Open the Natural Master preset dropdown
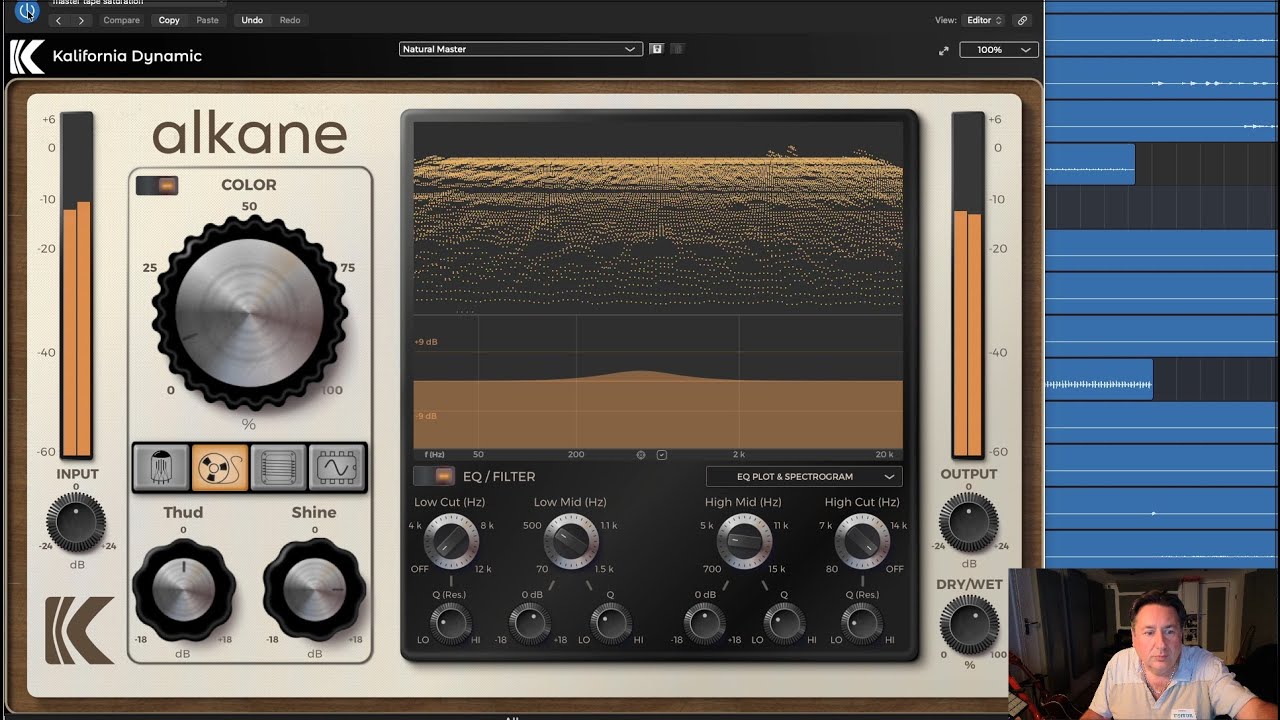The height and width of the screenshot is (720, 1280). pyautogui.click(x=520, y=48)
